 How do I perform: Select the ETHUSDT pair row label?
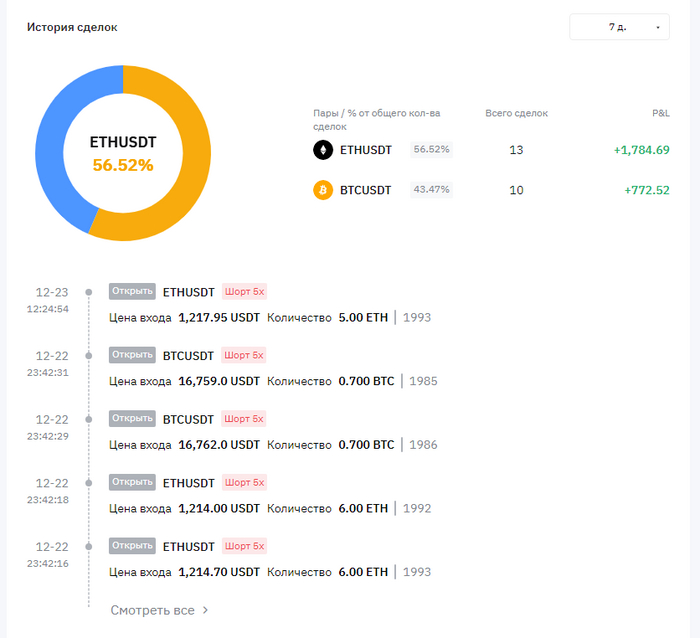tap(366, 150)
